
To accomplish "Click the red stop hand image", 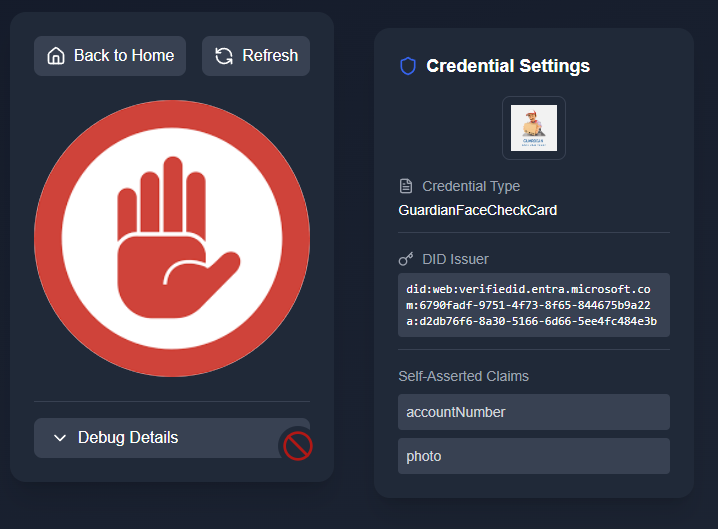I will click(x=172, y=238).
